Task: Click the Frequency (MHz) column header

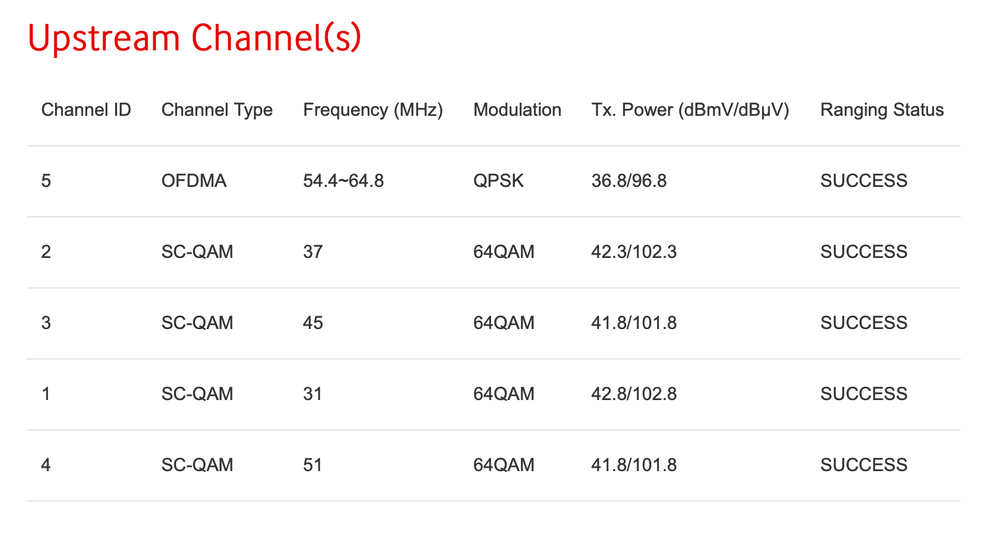Action: (373, 110)
